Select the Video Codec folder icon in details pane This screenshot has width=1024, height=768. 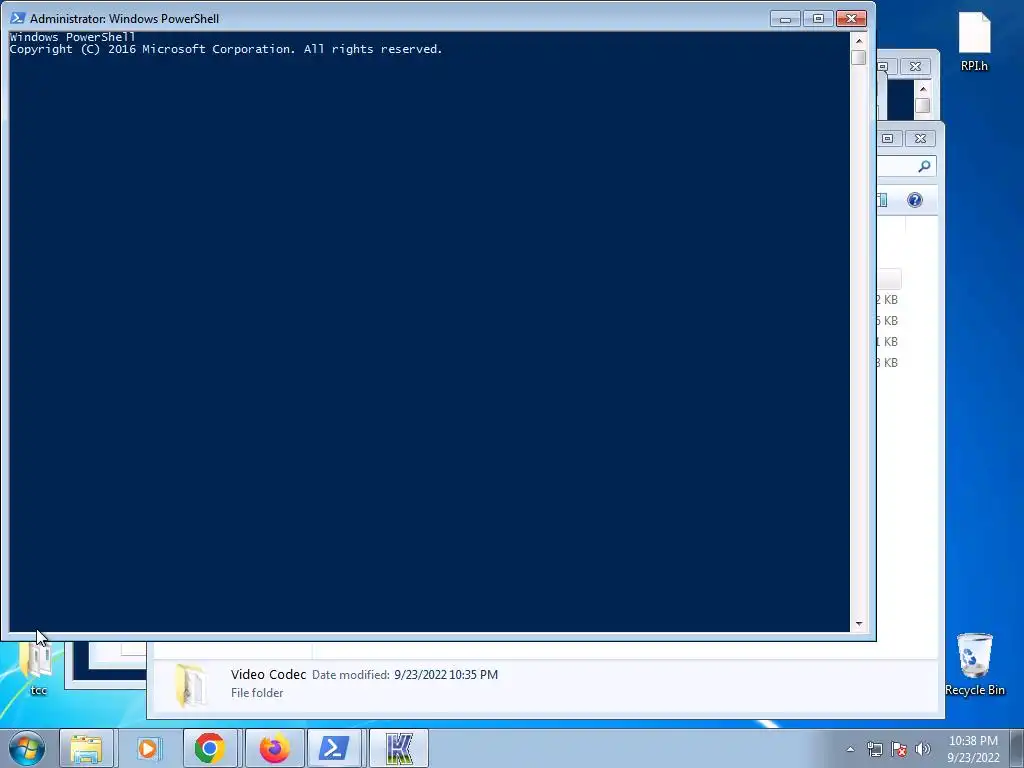[190, 684]
